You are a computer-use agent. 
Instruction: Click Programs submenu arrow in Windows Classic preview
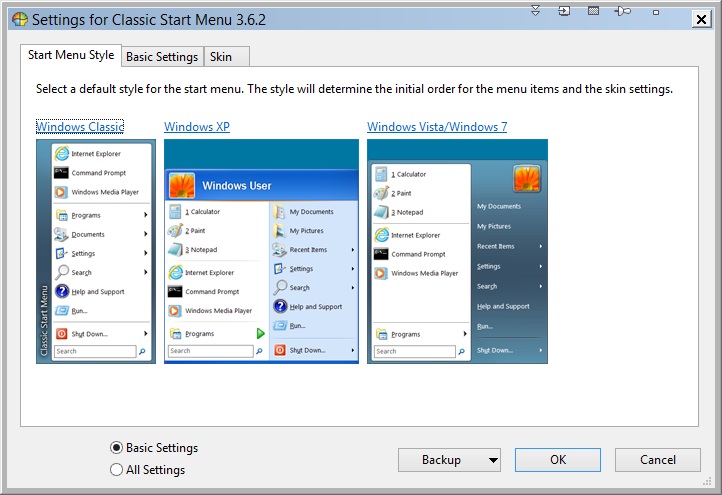click(146, 215)
